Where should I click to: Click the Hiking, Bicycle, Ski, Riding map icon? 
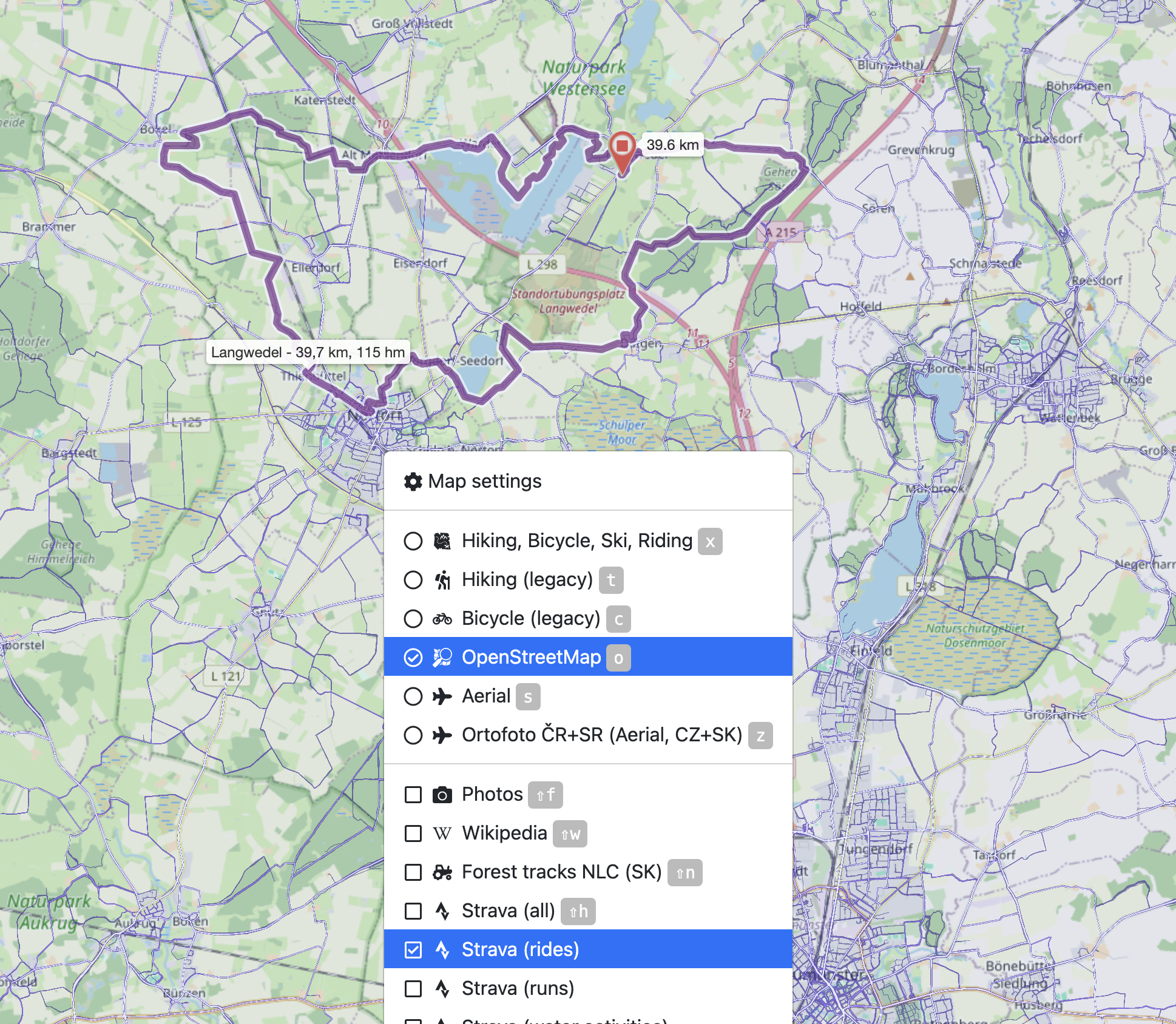click(442, 541)
